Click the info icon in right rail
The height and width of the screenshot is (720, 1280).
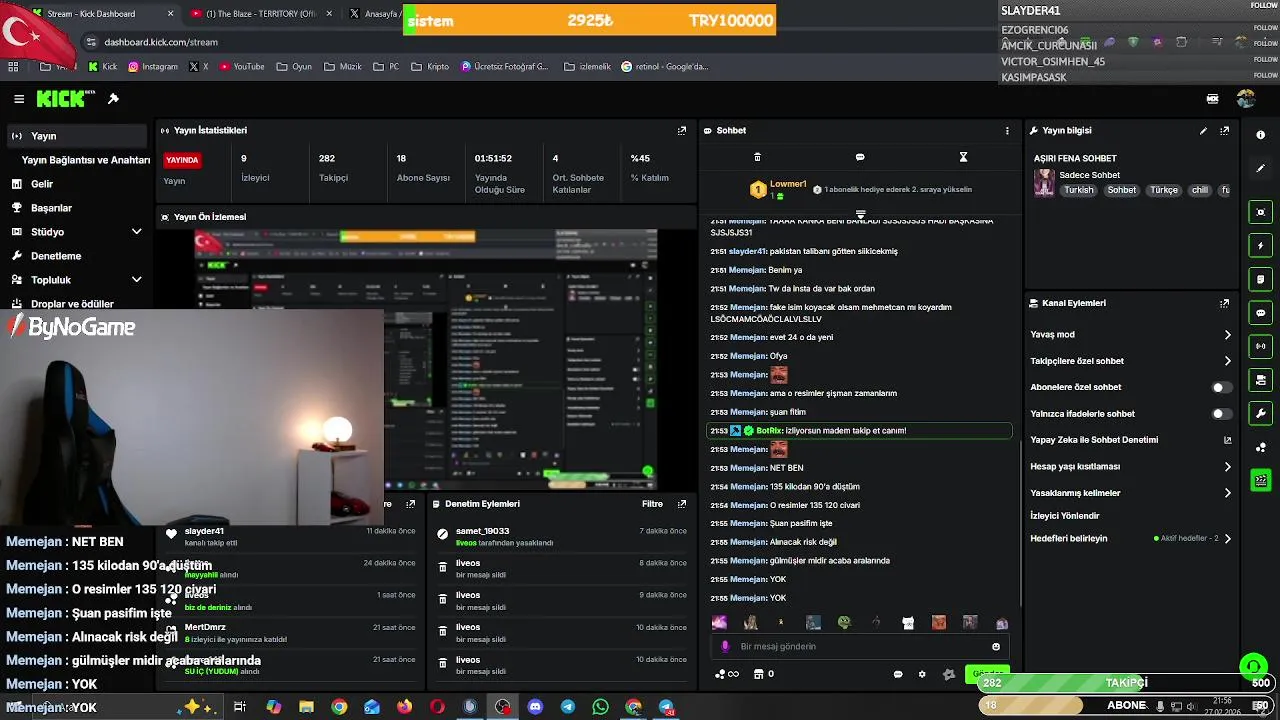coord(1260,135)
